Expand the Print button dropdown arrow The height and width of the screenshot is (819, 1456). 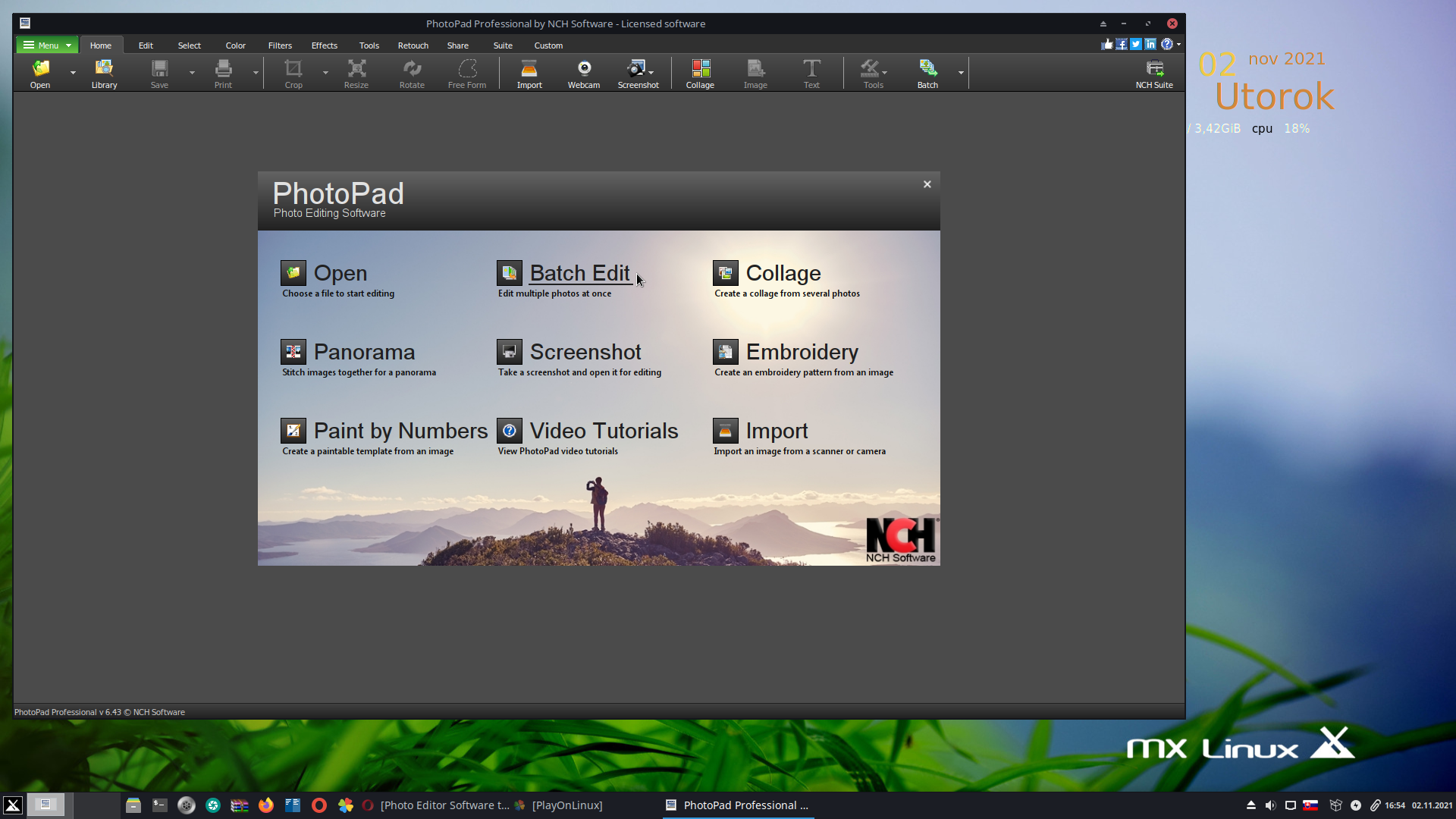pyautogui.click(x=256, y=73)
